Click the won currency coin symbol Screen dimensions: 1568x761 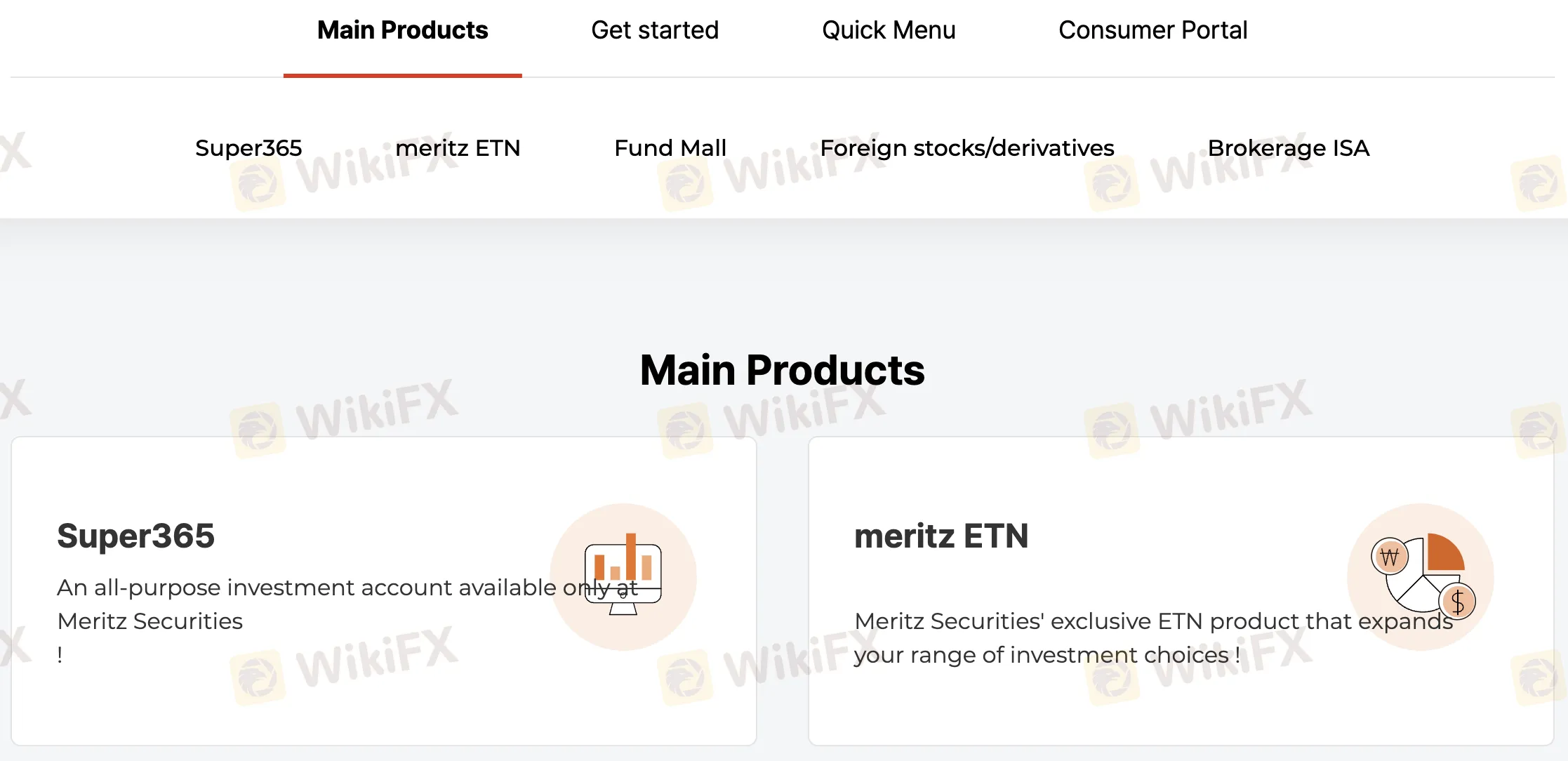(x=1389, y=557)
